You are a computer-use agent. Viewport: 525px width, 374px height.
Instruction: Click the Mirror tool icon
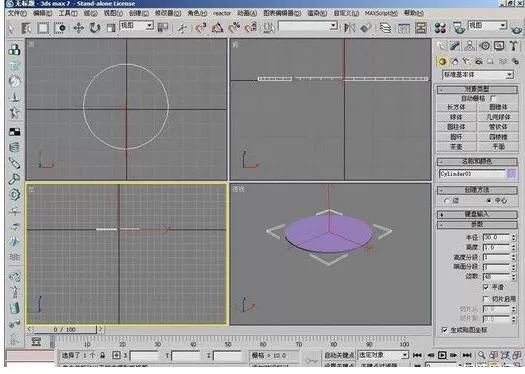click(349, 28)
